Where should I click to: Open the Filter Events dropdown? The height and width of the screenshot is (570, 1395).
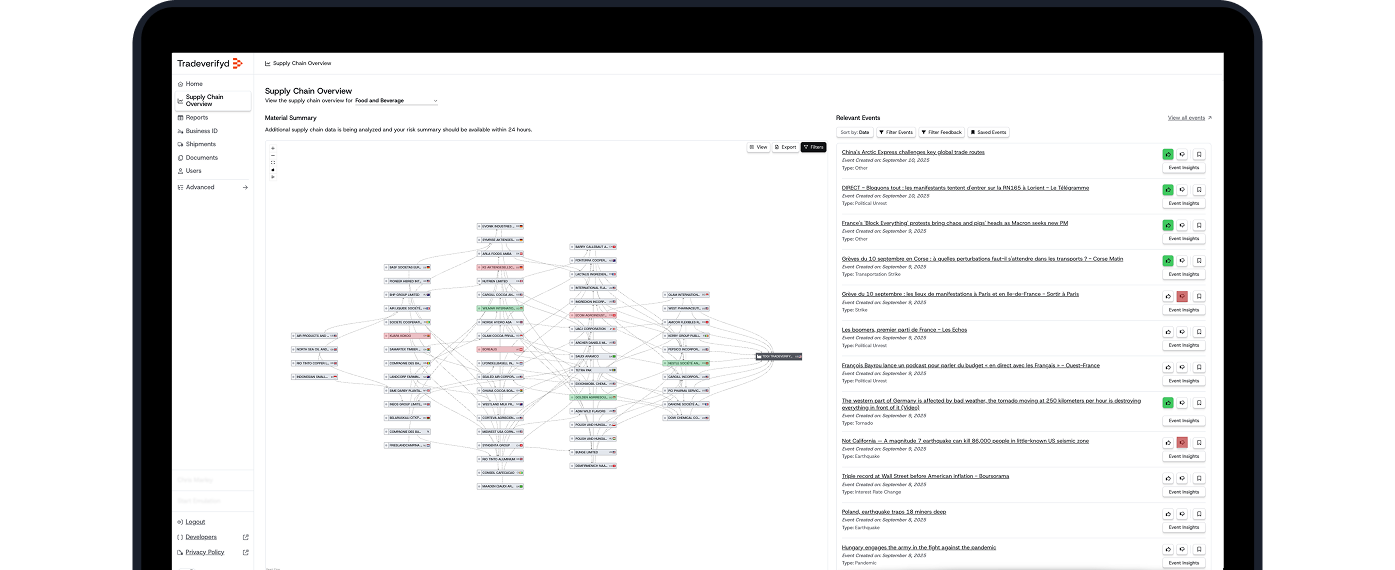pyautogui.click(x=896, y=132)
